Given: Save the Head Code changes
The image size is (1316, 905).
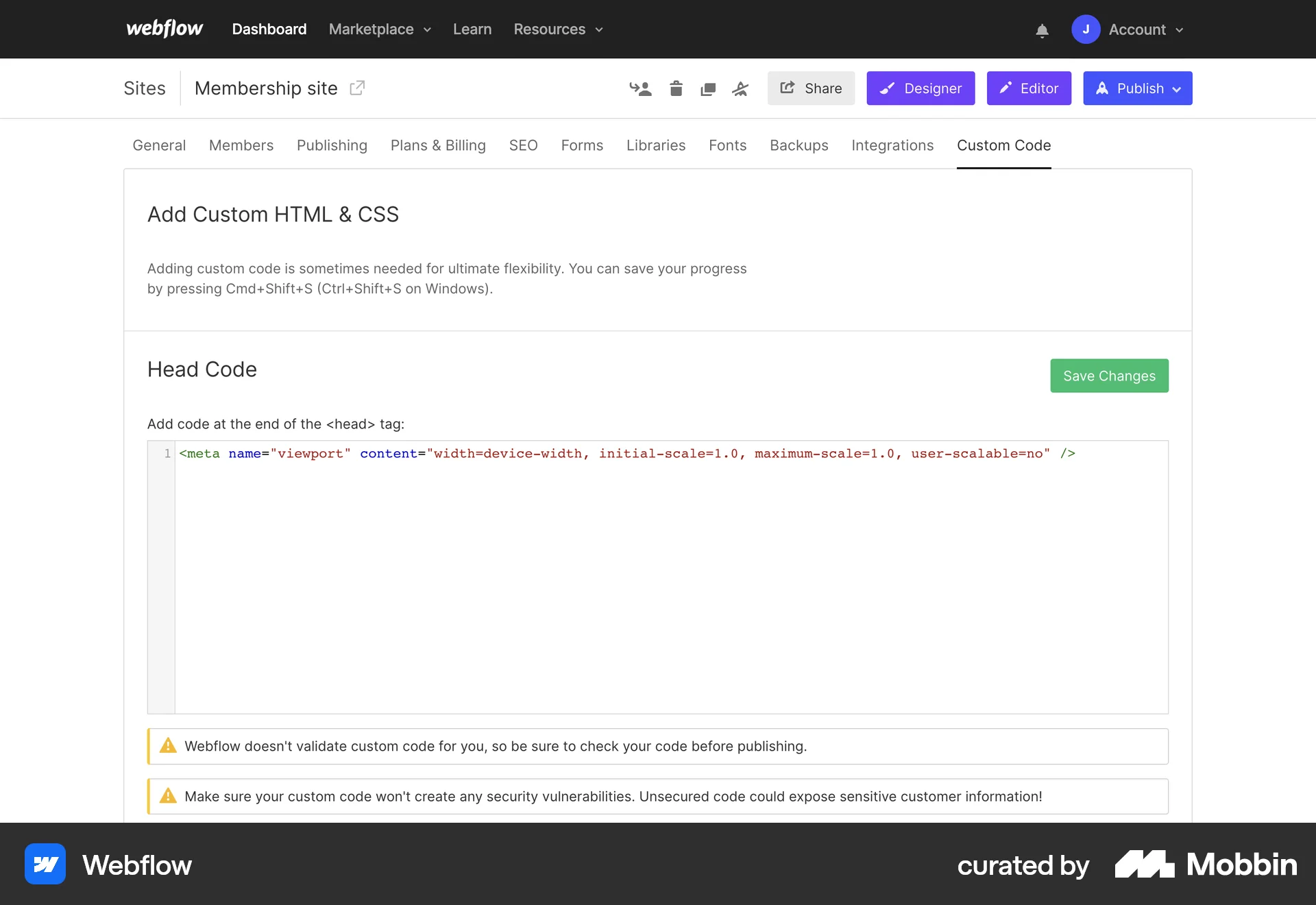Looking at the screenshot, I should point(1109,376).
